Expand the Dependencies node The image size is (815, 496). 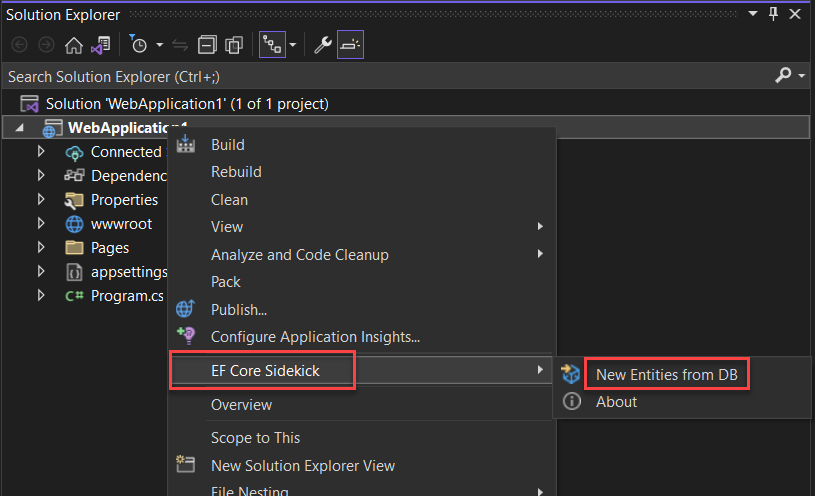41,175
